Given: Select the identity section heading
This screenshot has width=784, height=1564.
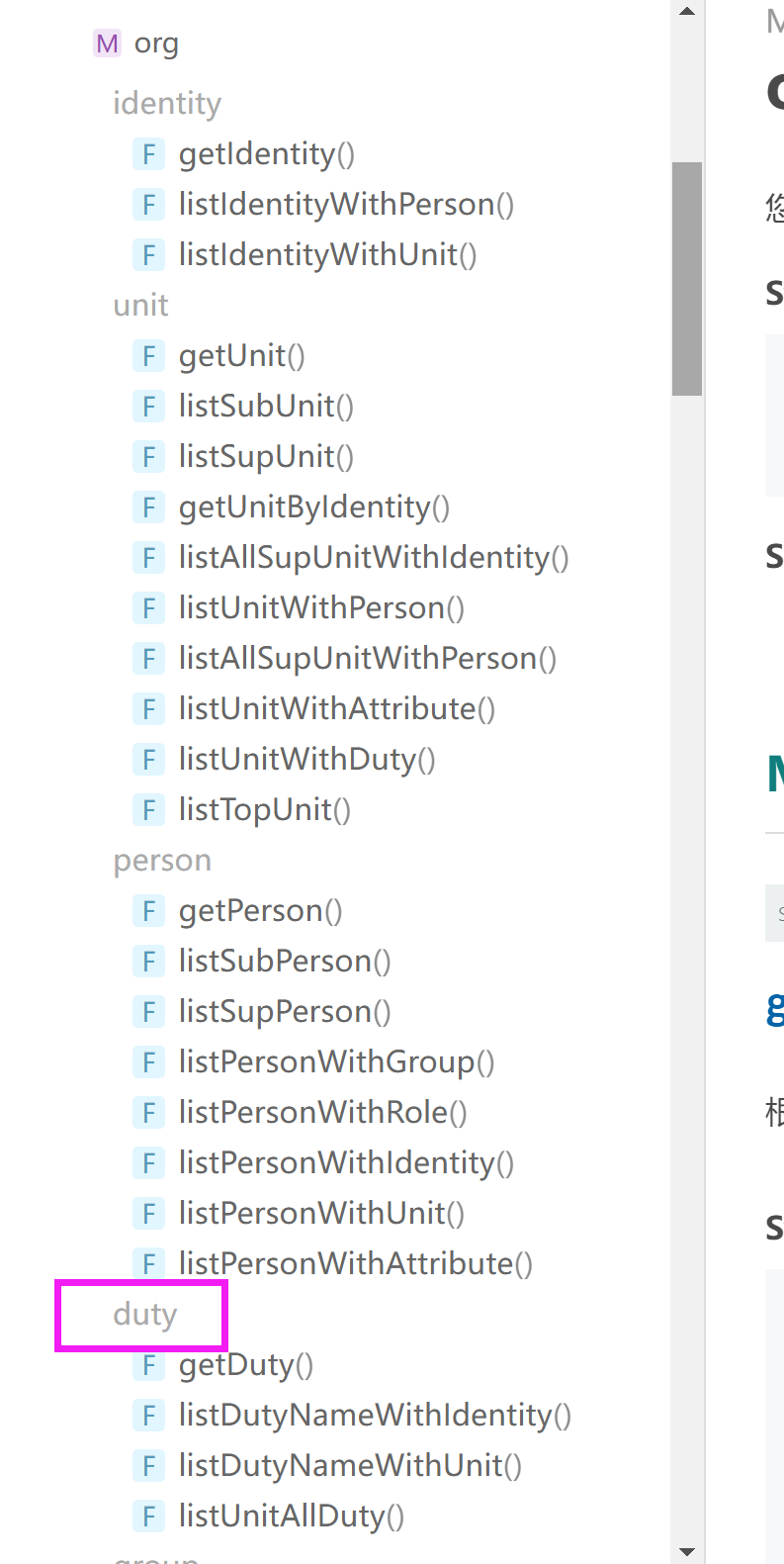Looking at the screenshot, I should click(x=167, y=103).
